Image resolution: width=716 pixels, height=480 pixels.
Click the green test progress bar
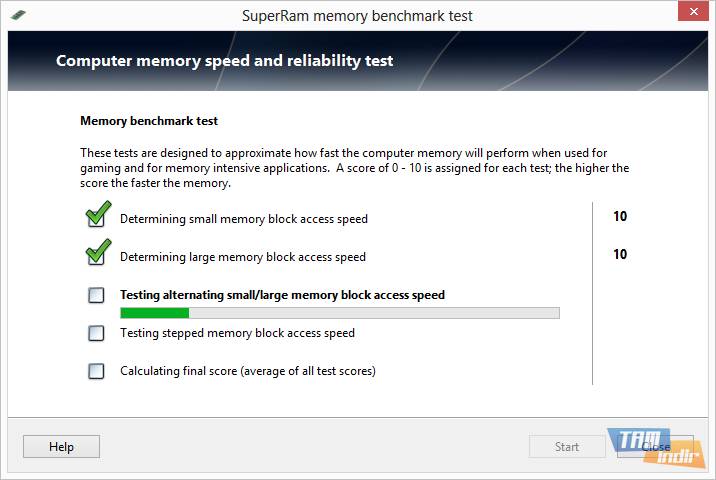coord(339,313)
